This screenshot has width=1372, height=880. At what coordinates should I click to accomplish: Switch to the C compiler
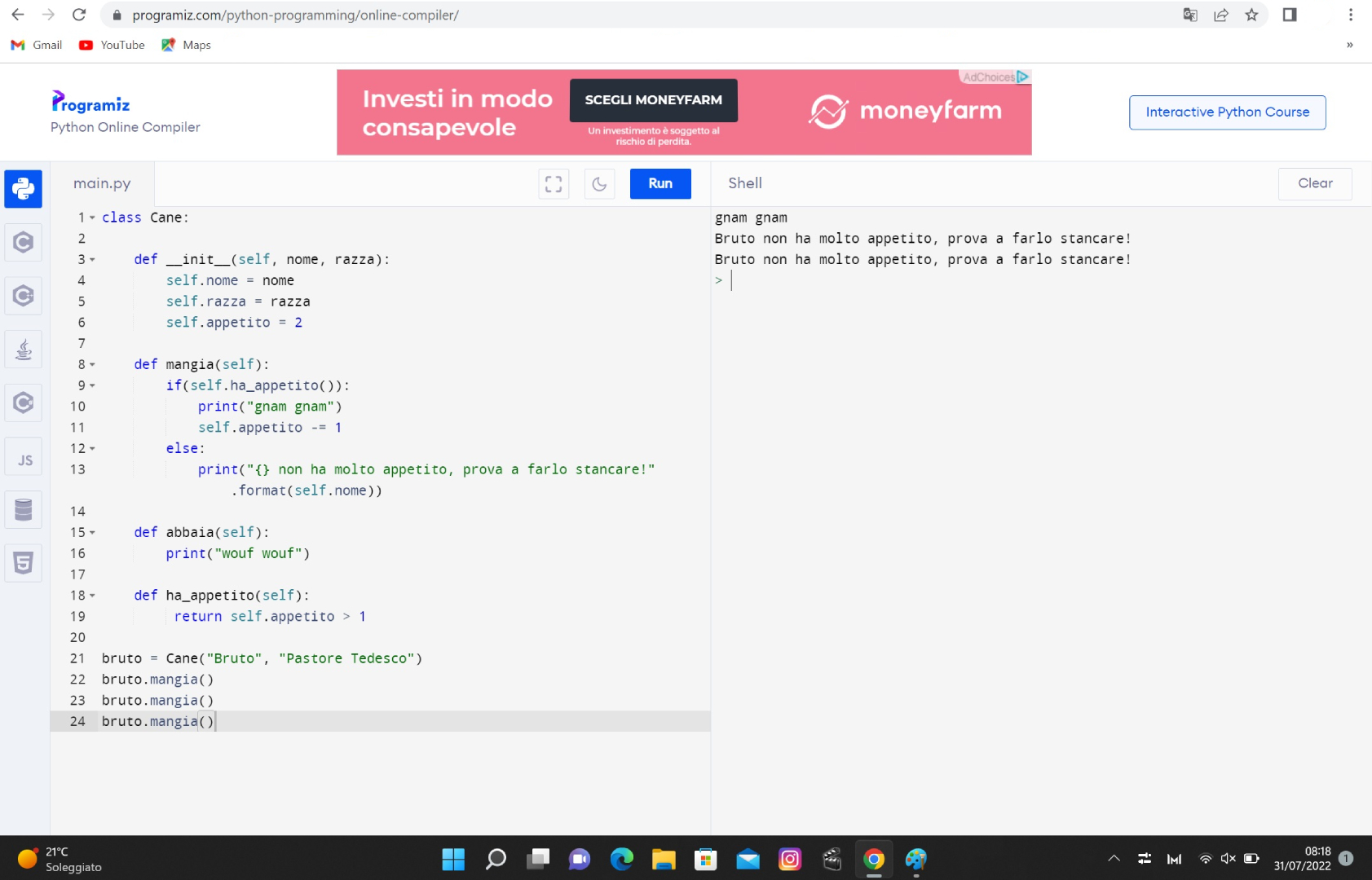coord(23,242)
